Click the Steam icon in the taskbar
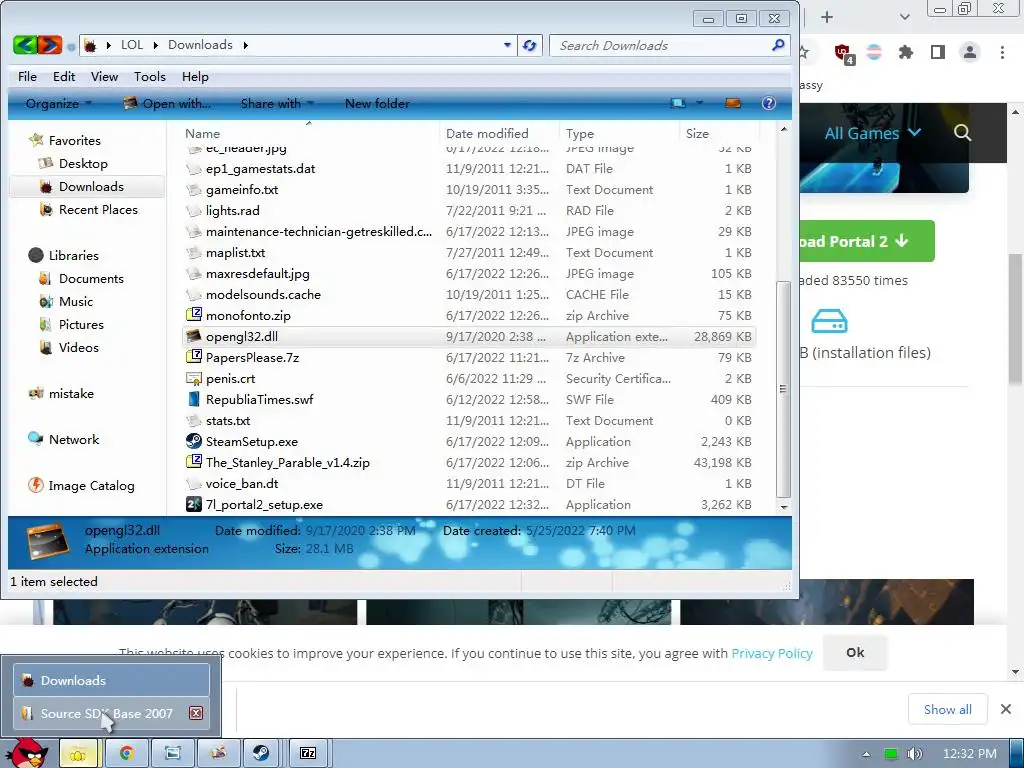 coord(261,753)
